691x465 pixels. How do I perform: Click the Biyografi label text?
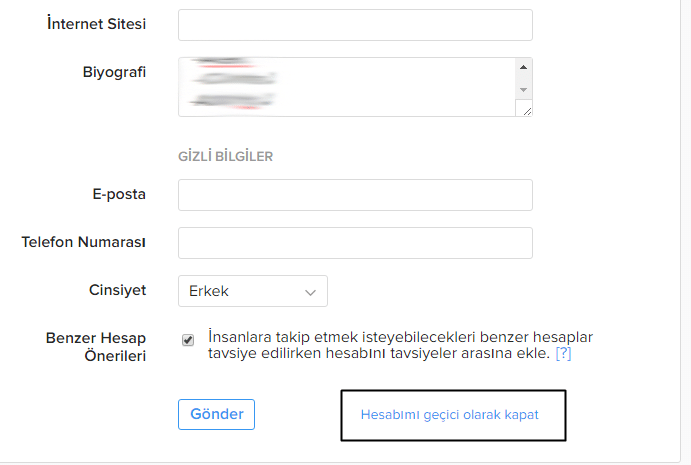click(114, 72)
